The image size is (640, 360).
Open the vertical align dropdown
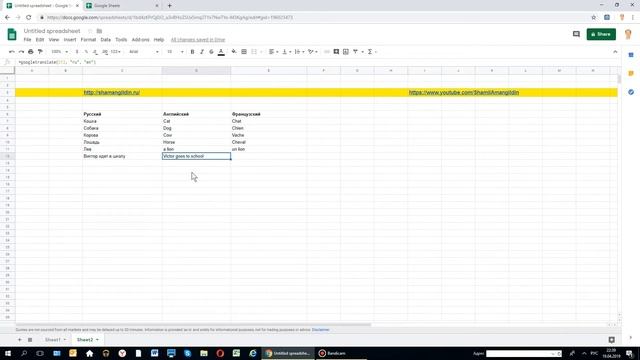tap(286, 52)
